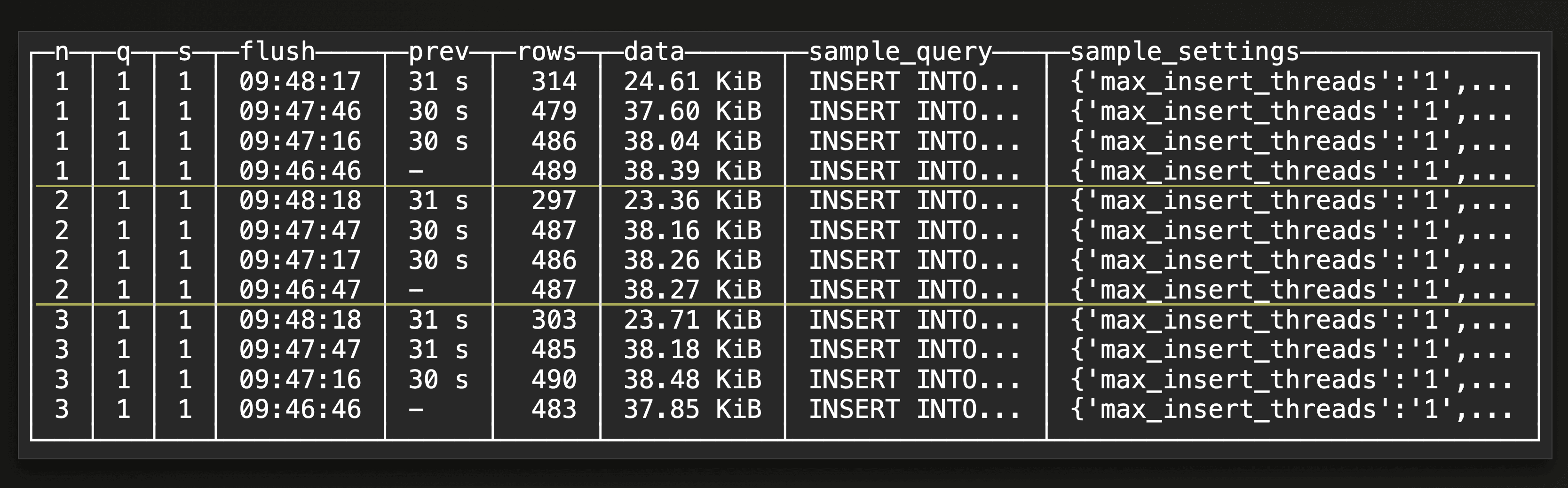Click the row count 303
Image resolution: width=1568 pixels, height=488 pixels.
pos(553,320)
